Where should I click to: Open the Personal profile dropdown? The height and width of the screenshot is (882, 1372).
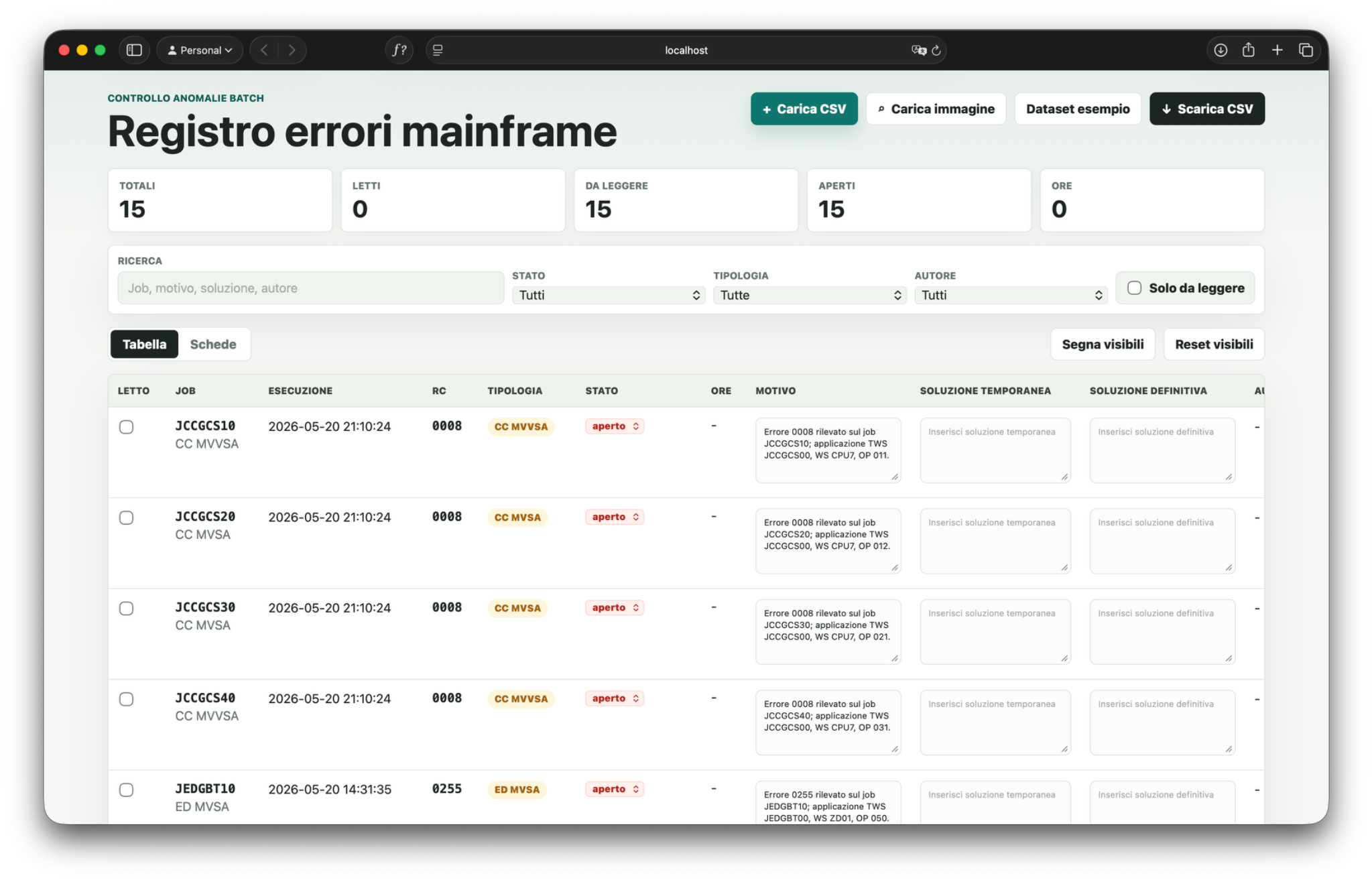(x=200, y=50)
